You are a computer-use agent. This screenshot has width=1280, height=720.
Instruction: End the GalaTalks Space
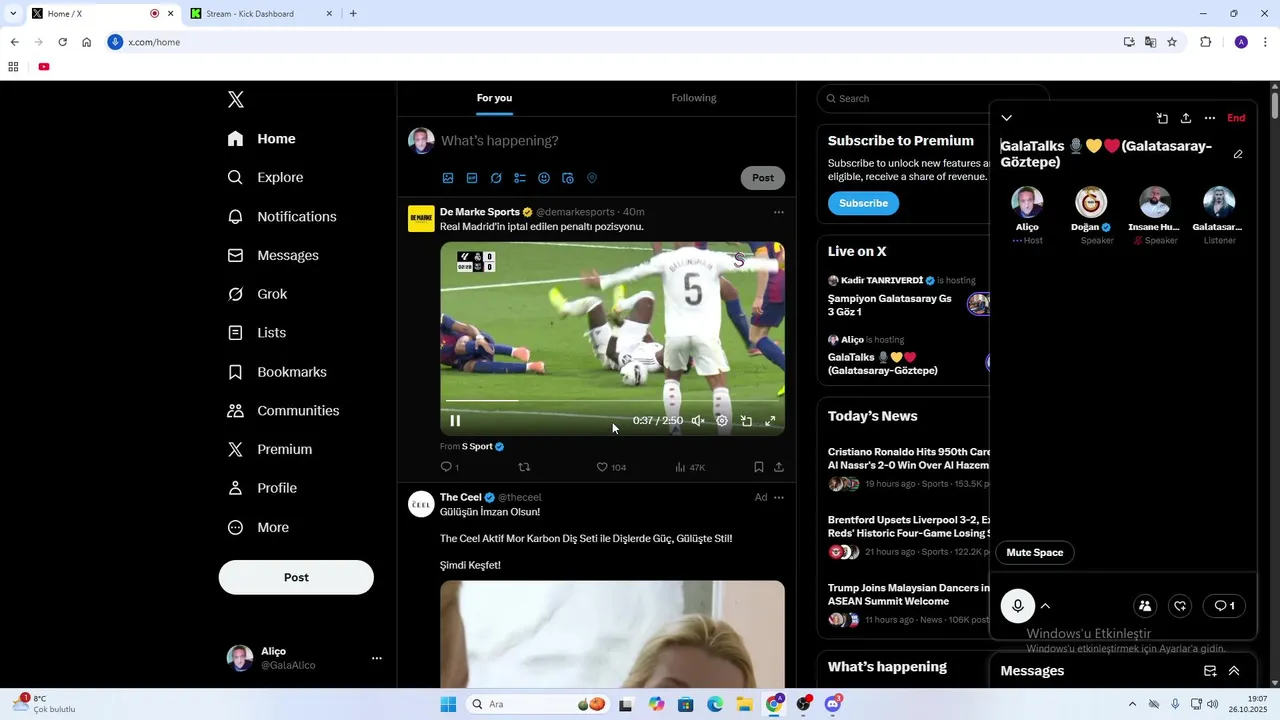click(1236, 118)
